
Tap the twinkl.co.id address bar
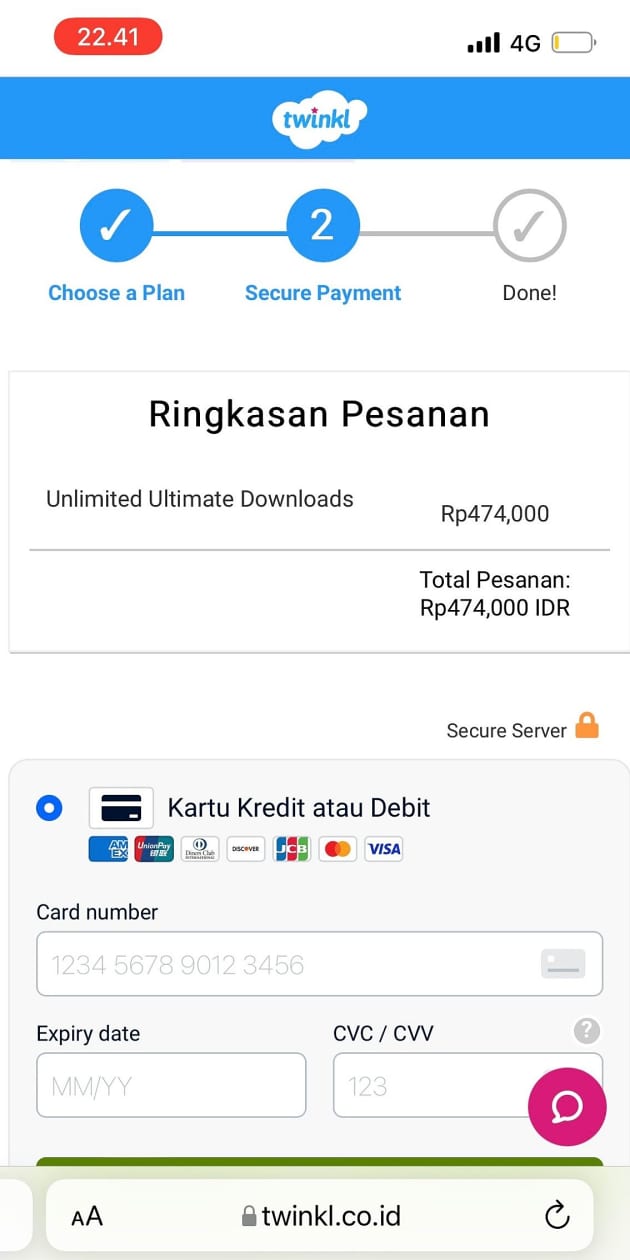click(320, 1216)
